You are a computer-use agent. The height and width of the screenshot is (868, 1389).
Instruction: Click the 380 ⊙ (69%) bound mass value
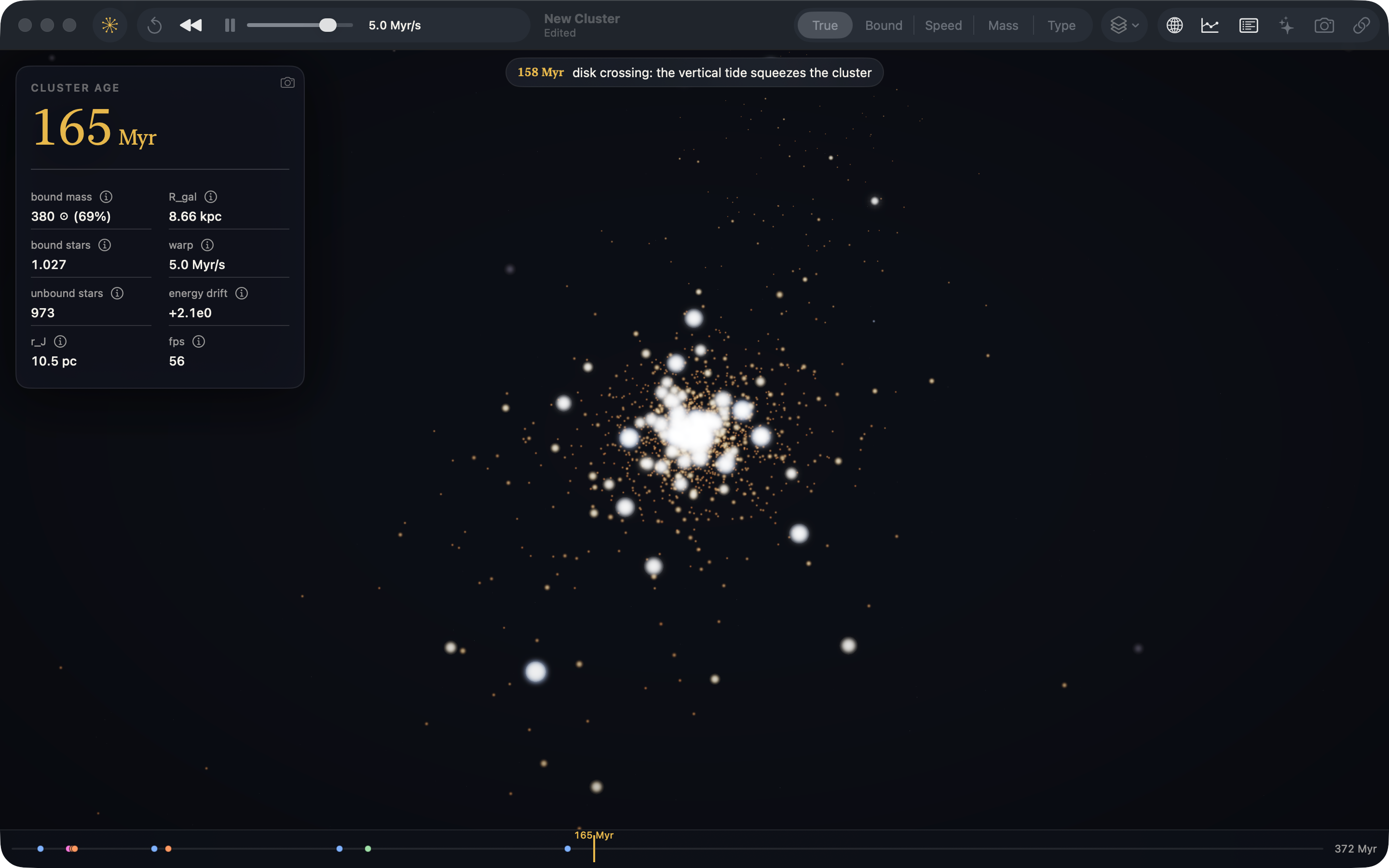70,217
